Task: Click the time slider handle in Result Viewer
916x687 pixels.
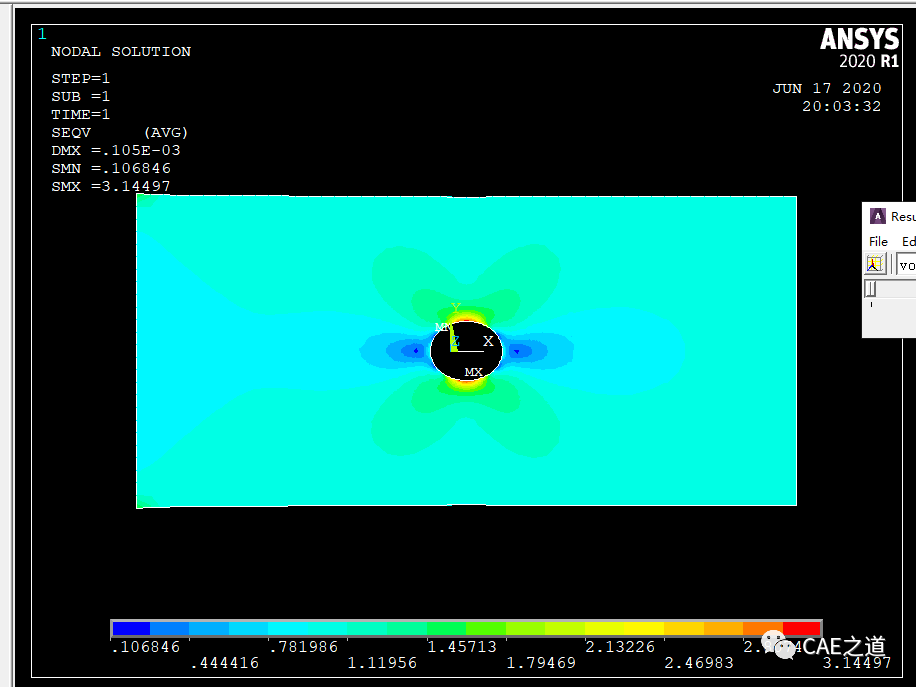Action: pyautogui.click(x=871, y=288)
